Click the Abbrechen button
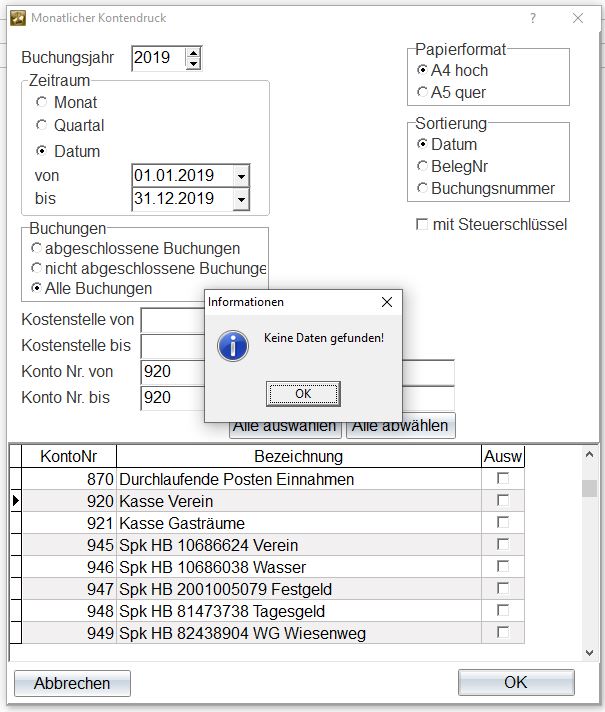 pyautogui.click(x=72, y=683)
